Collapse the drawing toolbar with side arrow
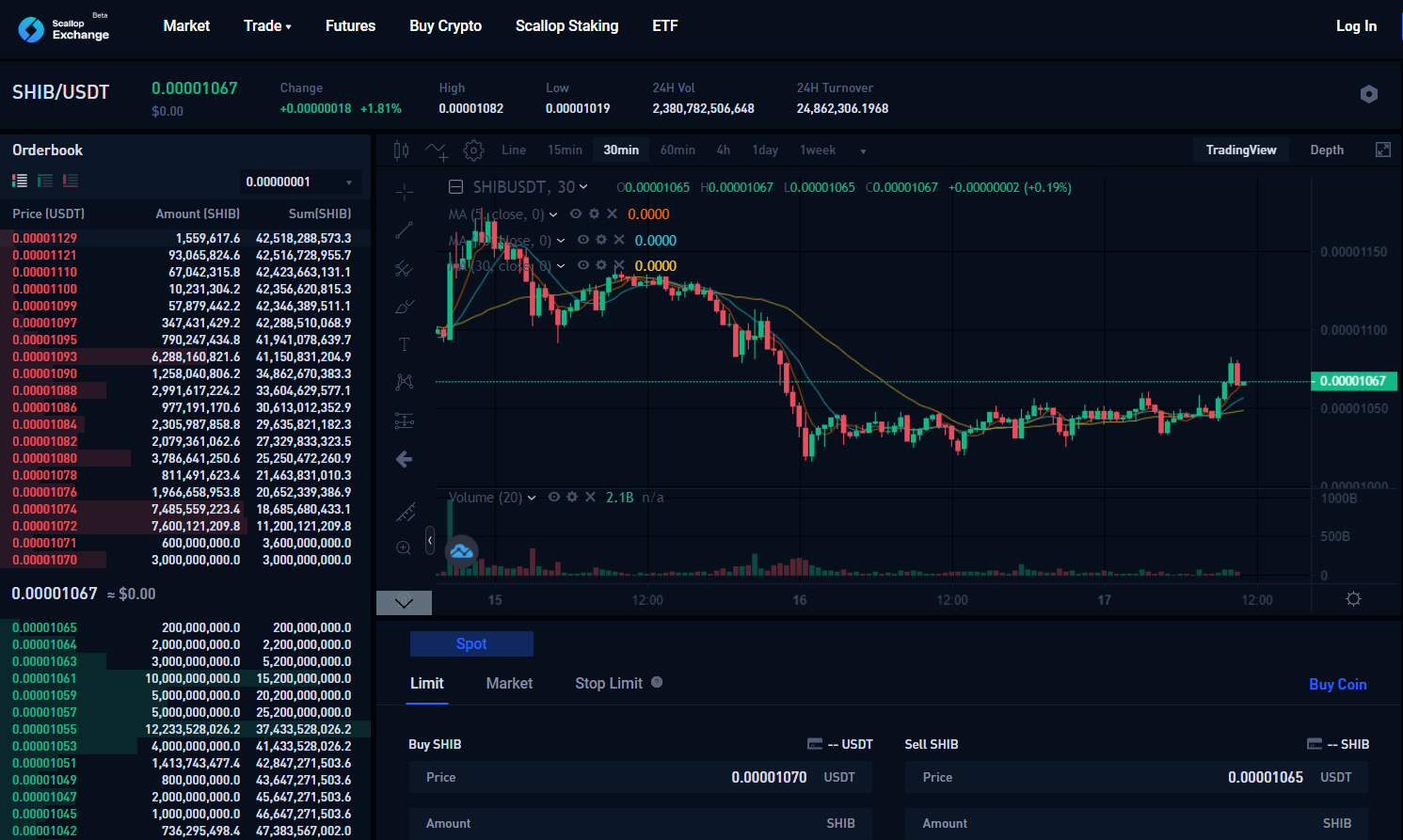 tap(430, 541)
